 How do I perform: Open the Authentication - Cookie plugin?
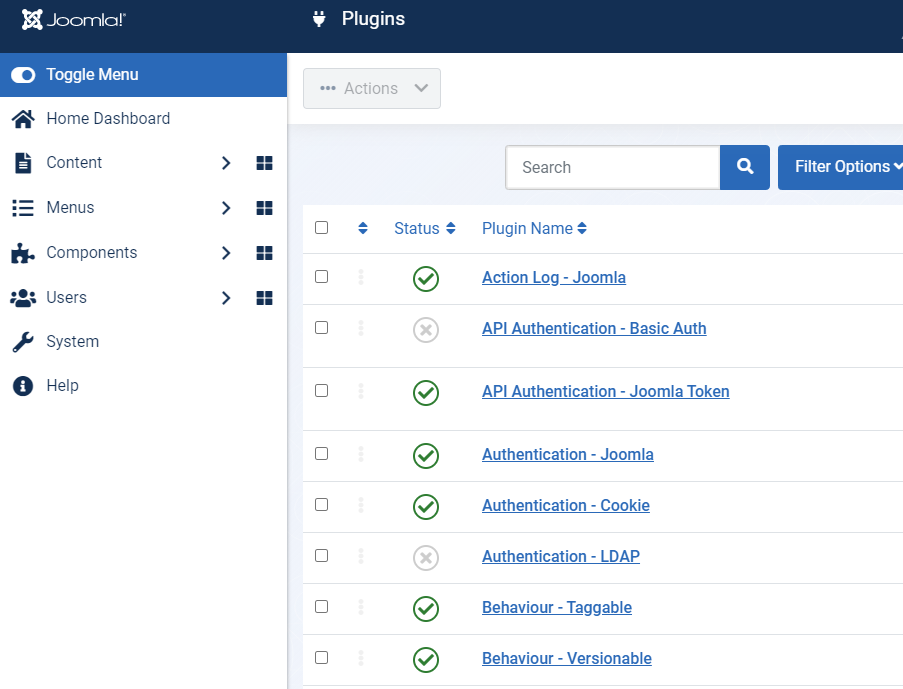(x=566, y=505)
